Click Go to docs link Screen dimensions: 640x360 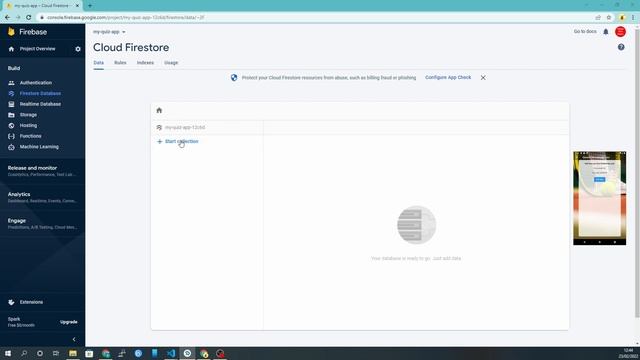[x=585, y=31]
